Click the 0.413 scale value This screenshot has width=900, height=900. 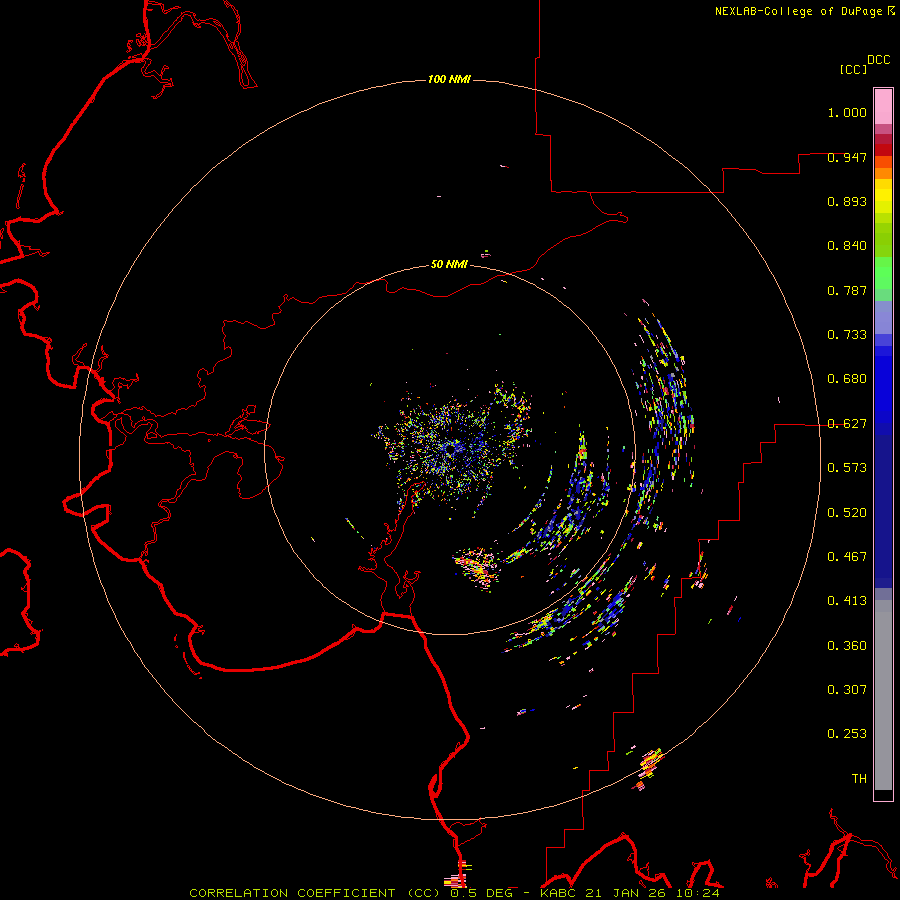847,601
